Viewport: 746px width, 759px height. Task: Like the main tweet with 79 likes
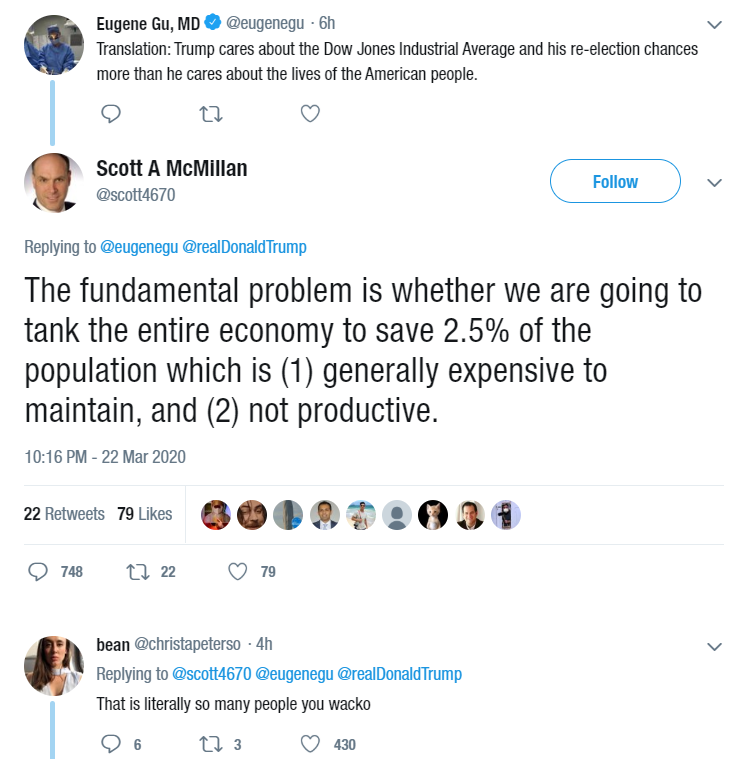[237, 572]
